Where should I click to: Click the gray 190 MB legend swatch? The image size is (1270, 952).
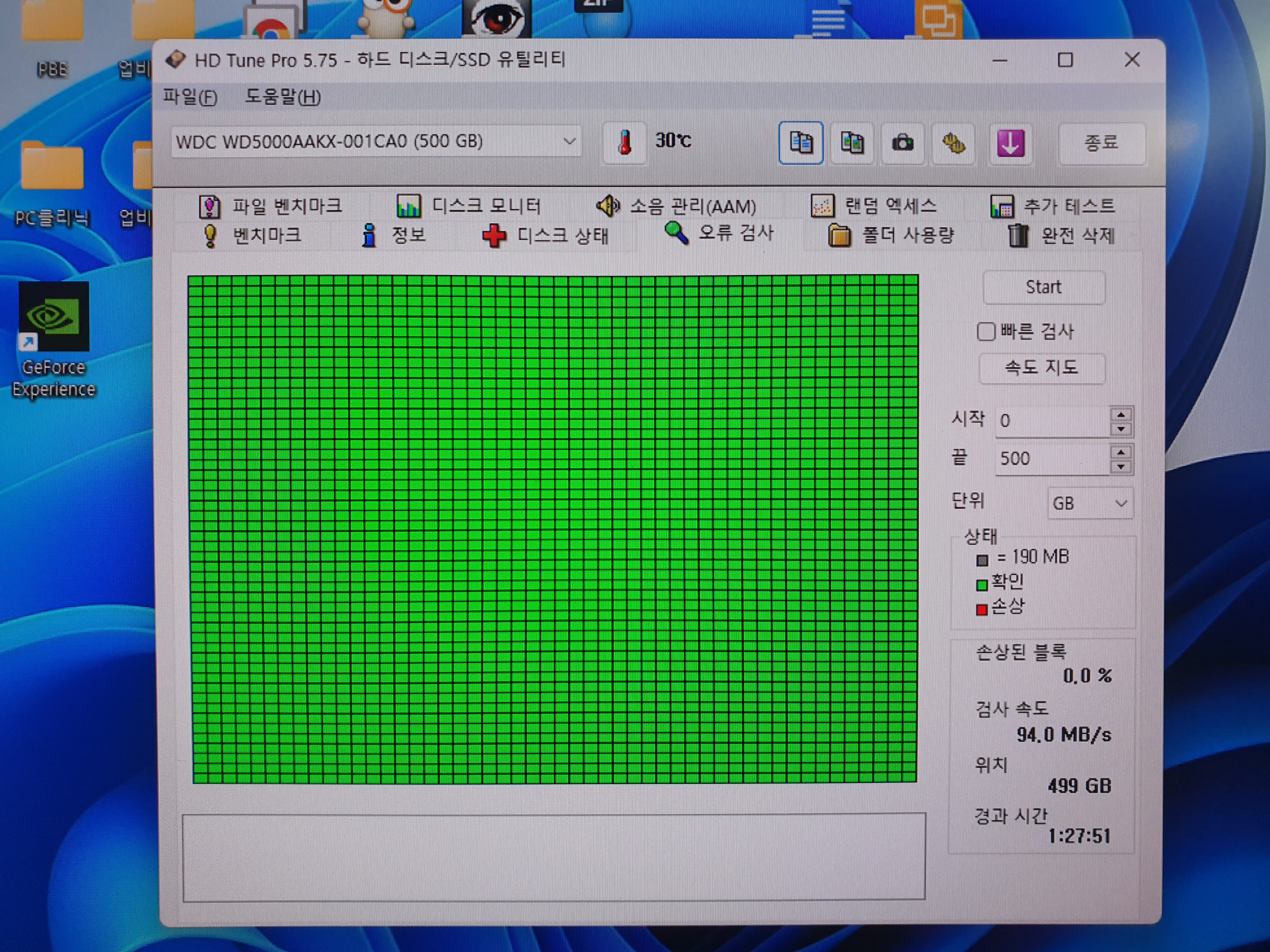click(982, 560)
